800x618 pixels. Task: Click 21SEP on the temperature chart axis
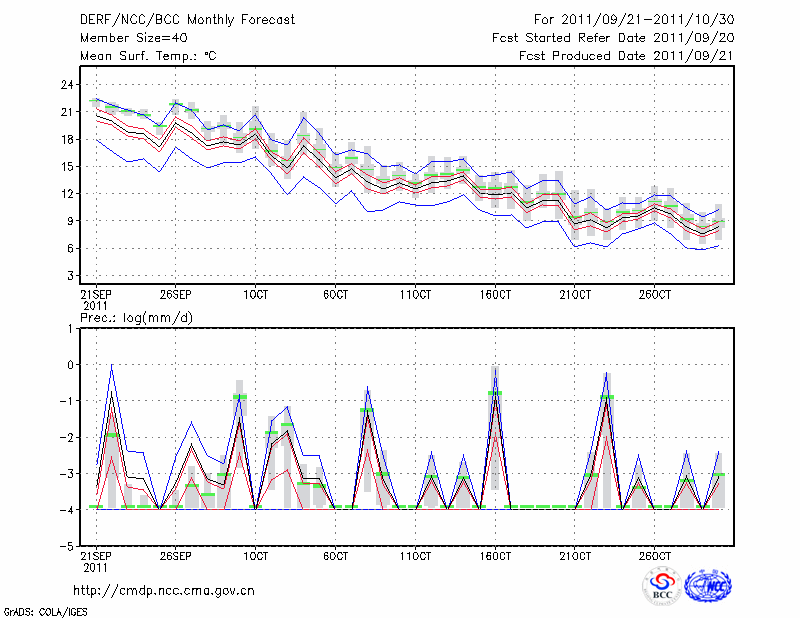pyautogui.click(x=95, y=297)
